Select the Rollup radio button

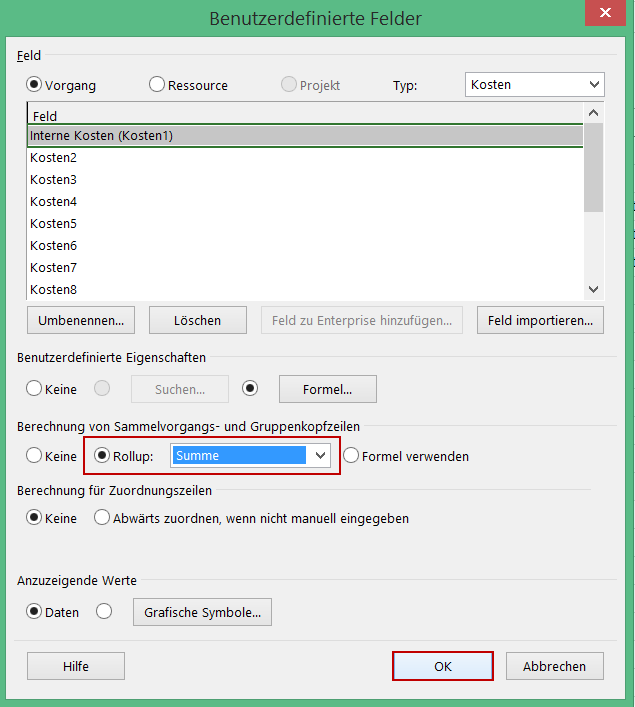pos(102,456)
